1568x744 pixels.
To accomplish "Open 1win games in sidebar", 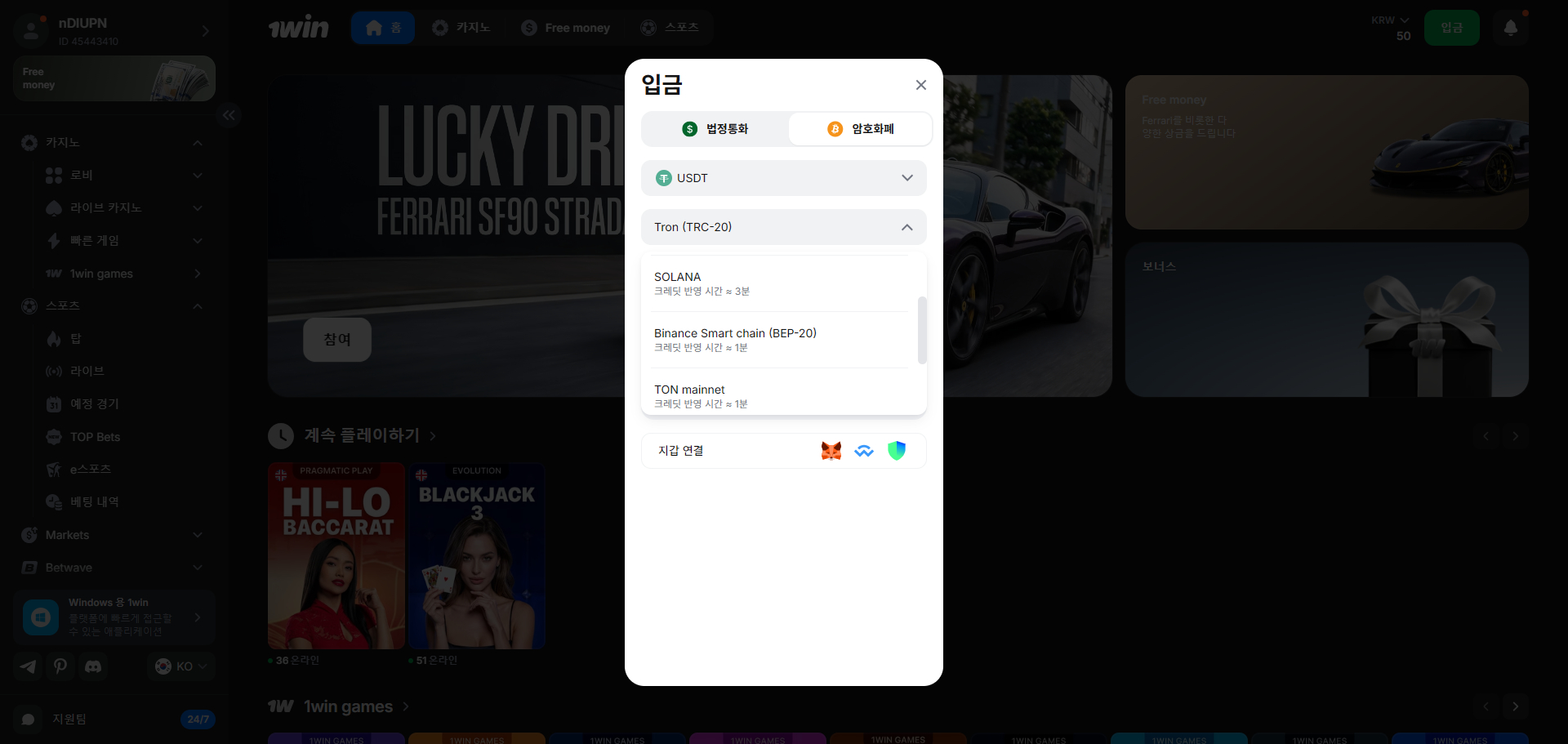I will (124, 274).
